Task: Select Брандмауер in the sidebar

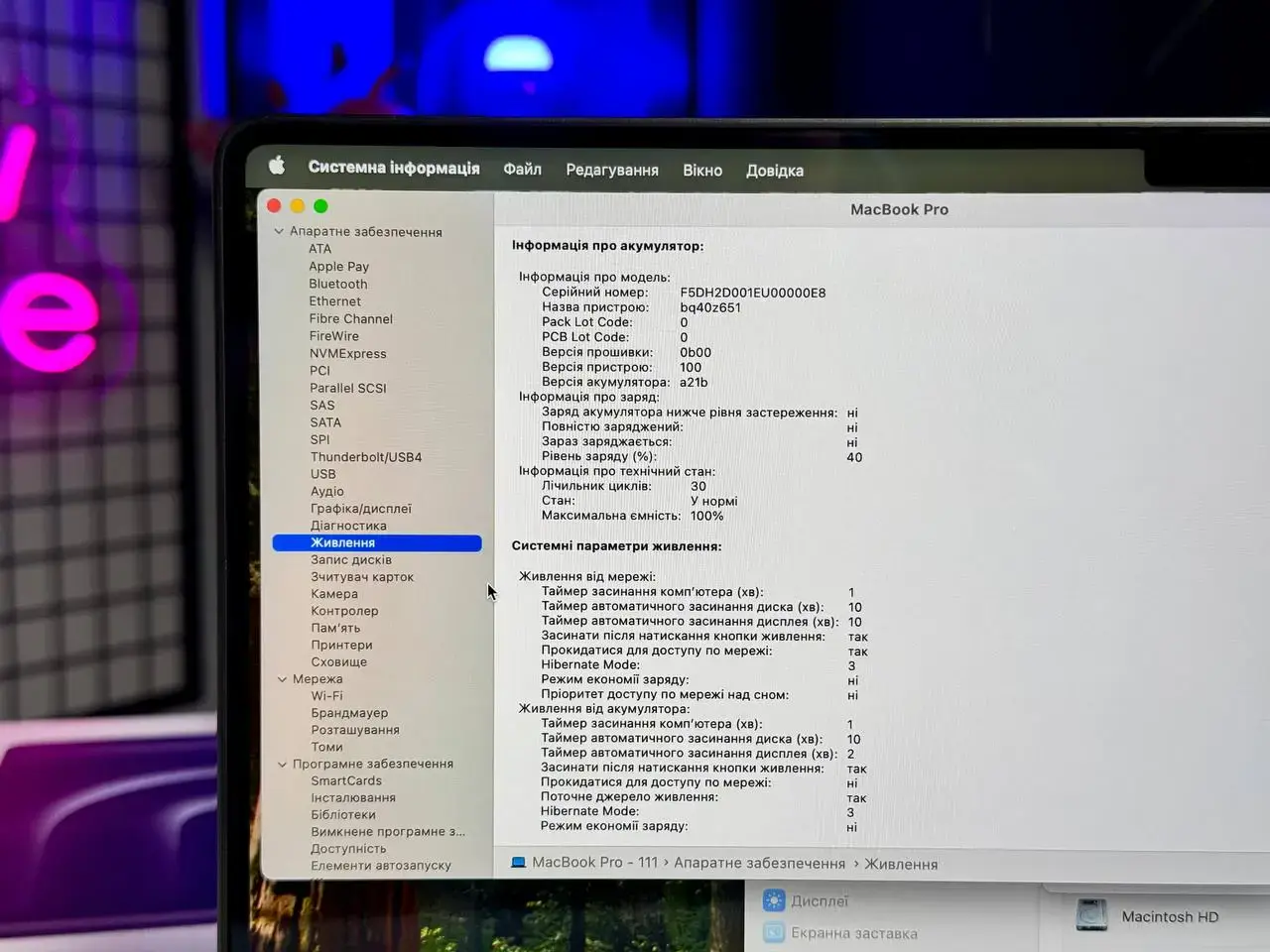Action: click(x=349, y=713)
